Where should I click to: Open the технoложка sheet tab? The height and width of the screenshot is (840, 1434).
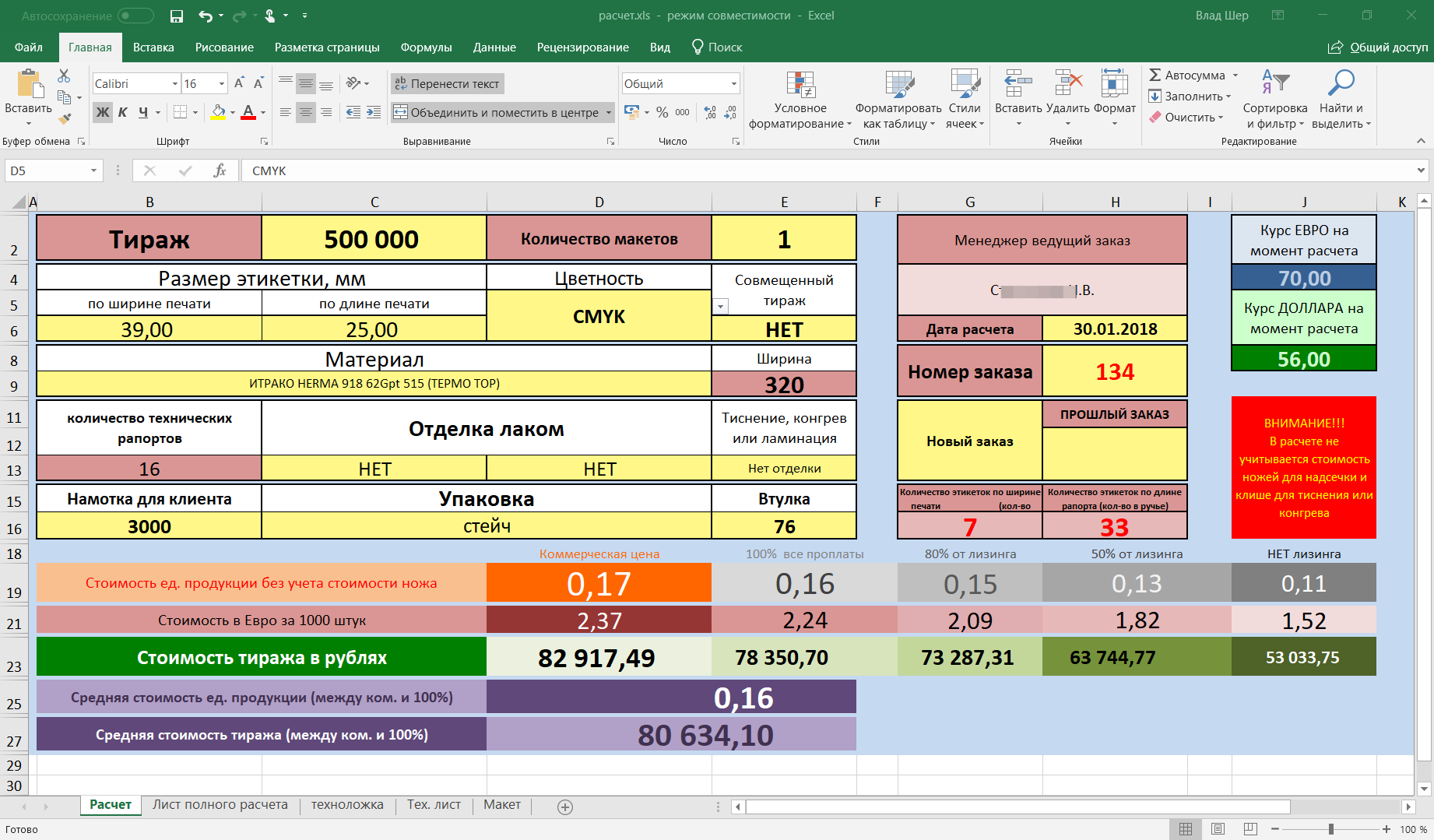tap(347, 805)
